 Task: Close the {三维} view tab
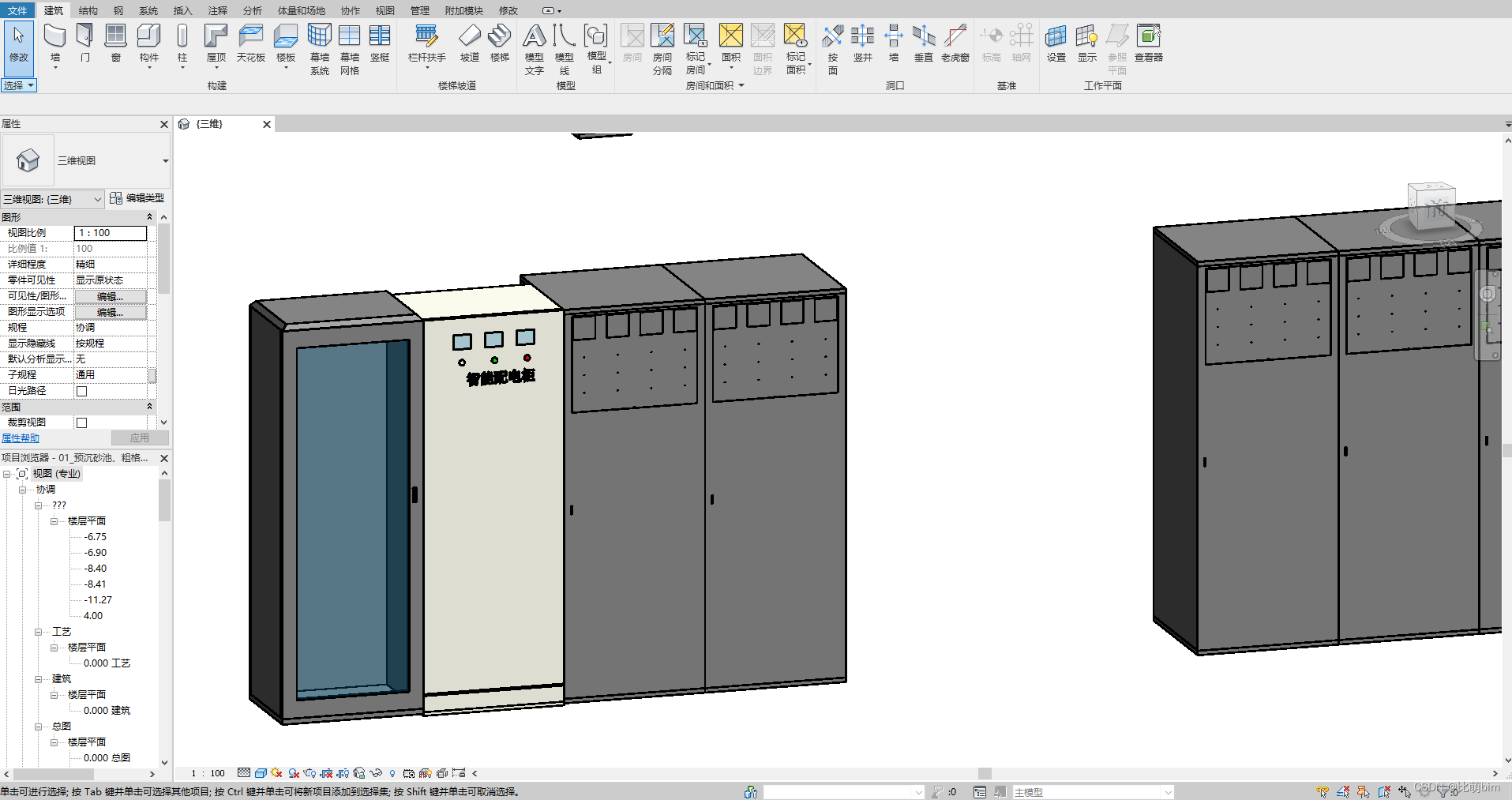click(x=267, y=124)
